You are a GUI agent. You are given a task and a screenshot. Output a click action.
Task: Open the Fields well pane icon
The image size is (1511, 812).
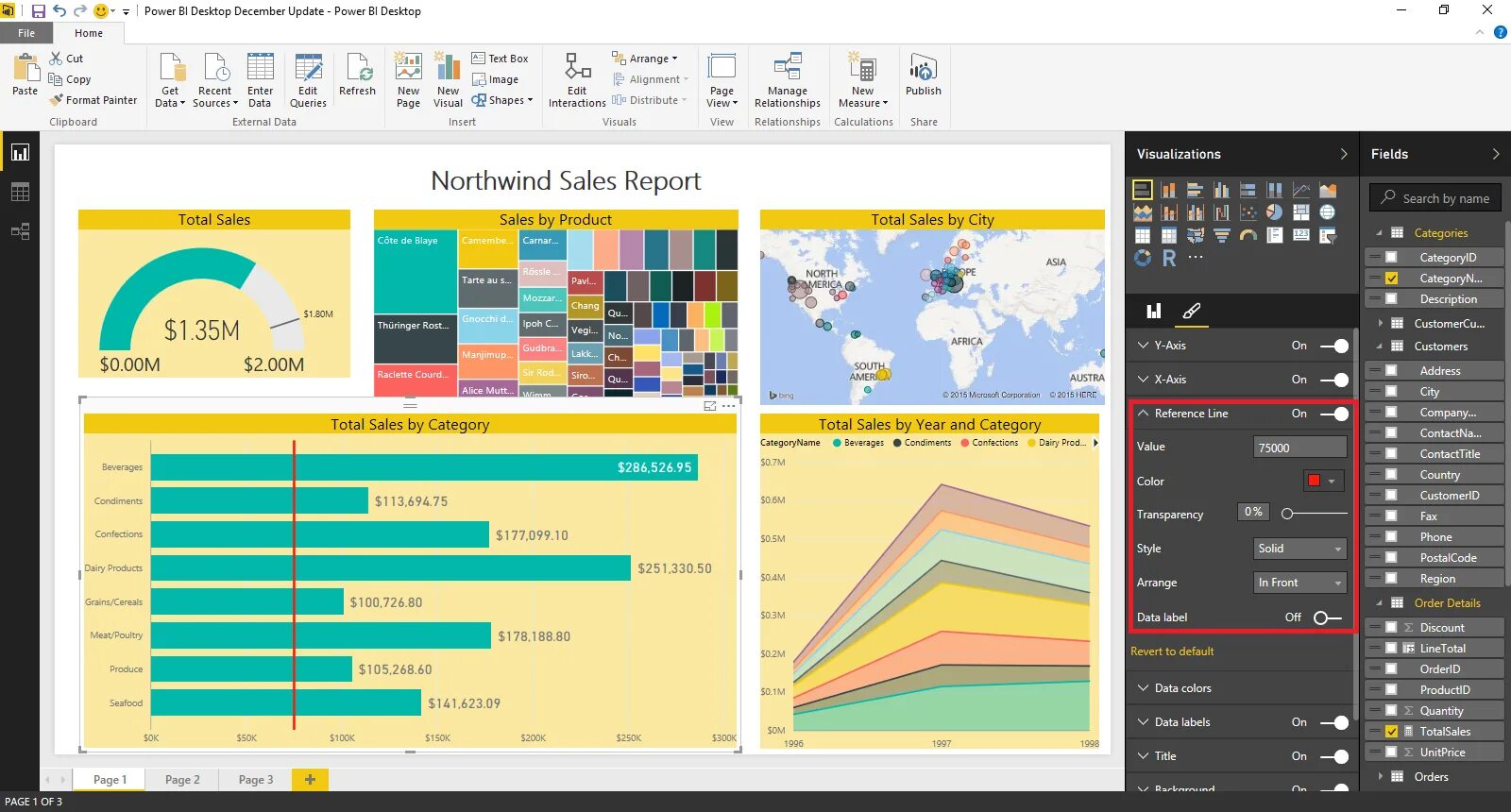[1153, 311]
